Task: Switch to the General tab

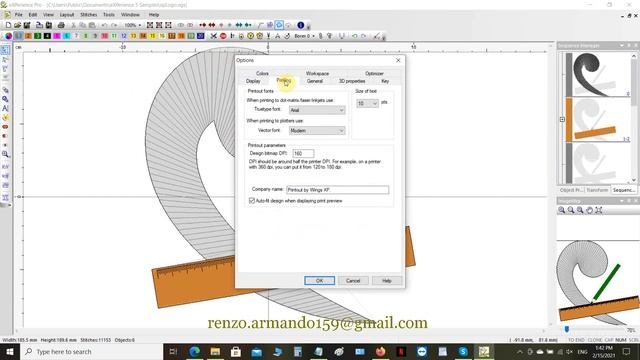Action: tap(315, 81)
